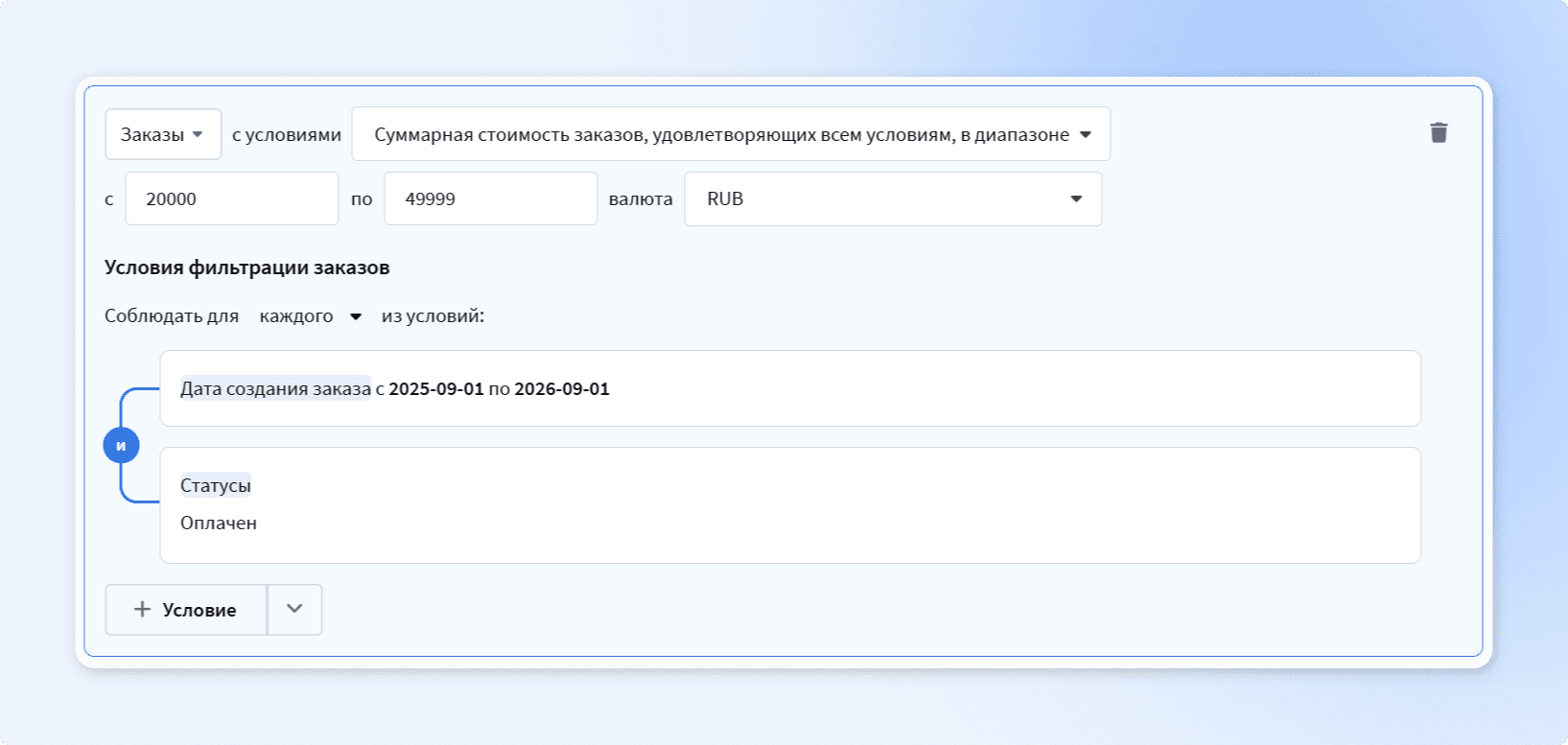Viewport: 1568px width, 745px height.
Task: Delete the filter block with trash icon
Action: (1439, 132)
